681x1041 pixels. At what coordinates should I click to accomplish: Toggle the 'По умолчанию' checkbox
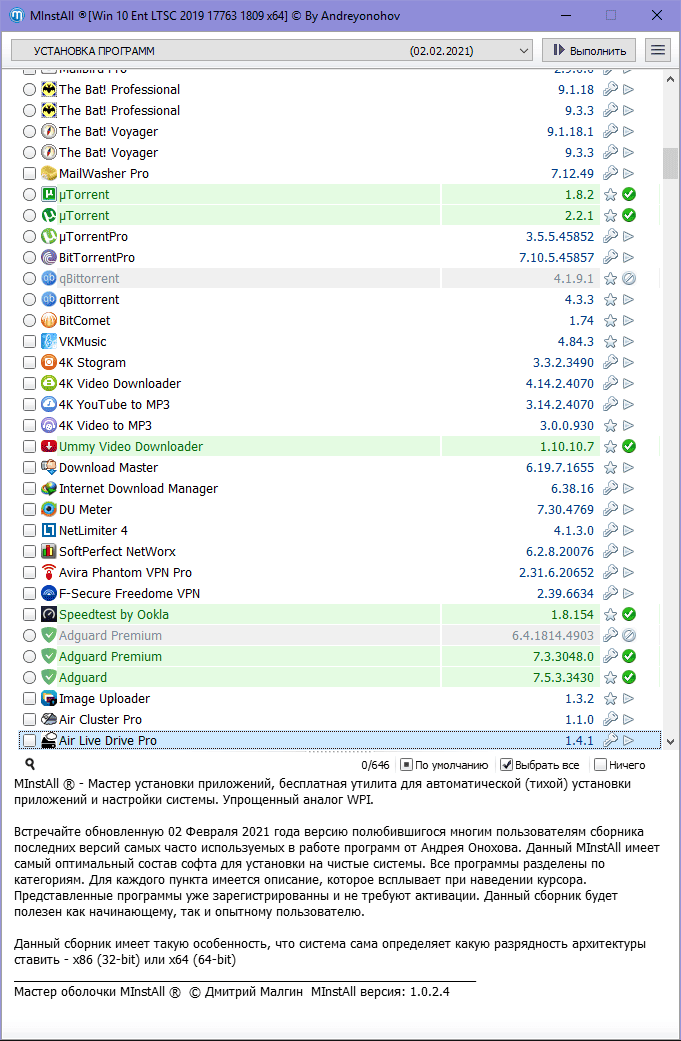click(406, 765)
